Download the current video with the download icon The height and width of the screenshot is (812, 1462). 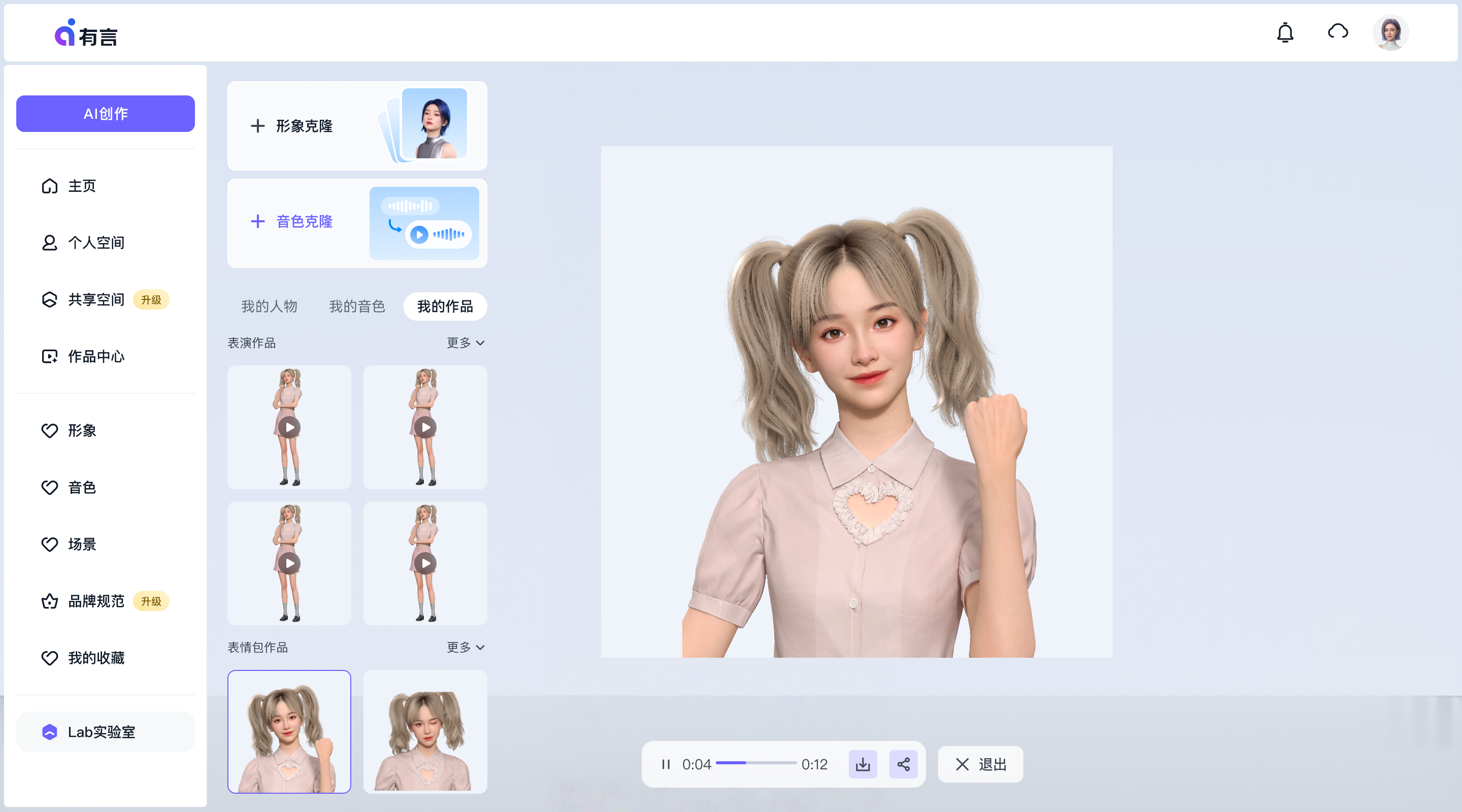click(862, 764)
